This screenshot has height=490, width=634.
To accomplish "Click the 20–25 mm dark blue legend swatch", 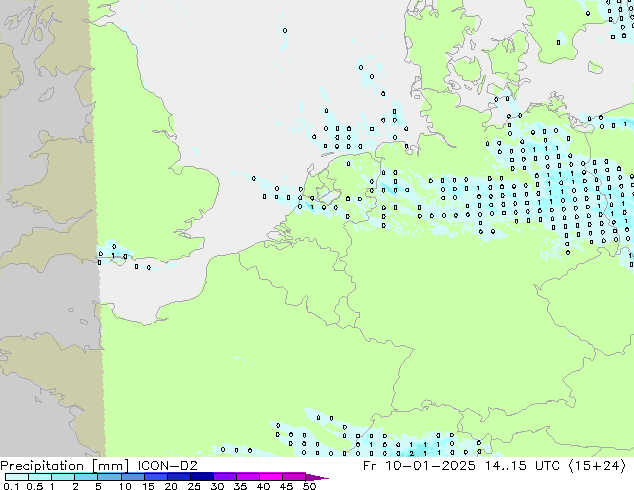I will [179, 477].
